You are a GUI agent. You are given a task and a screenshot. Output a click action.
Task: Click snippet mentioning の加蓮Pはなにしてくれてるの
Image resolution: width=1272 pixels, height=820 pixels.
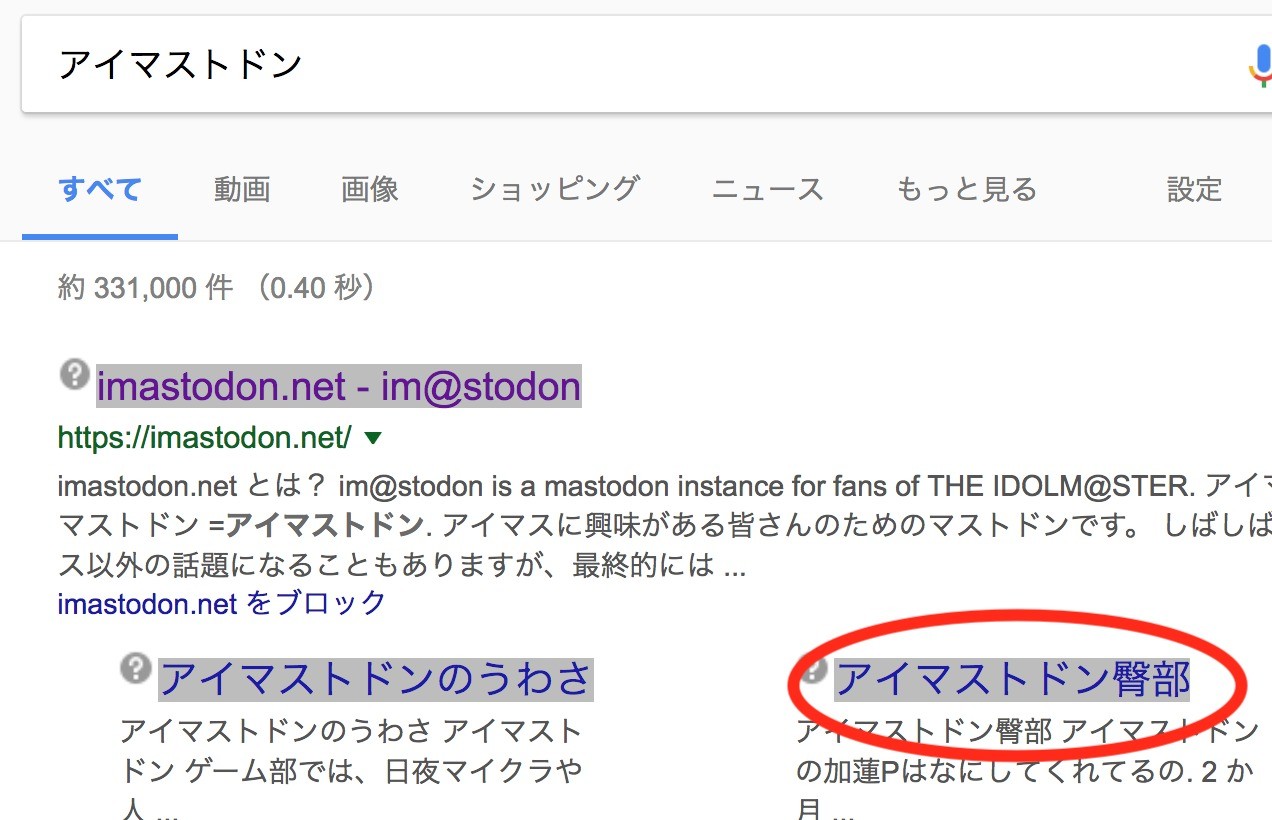1026,771
